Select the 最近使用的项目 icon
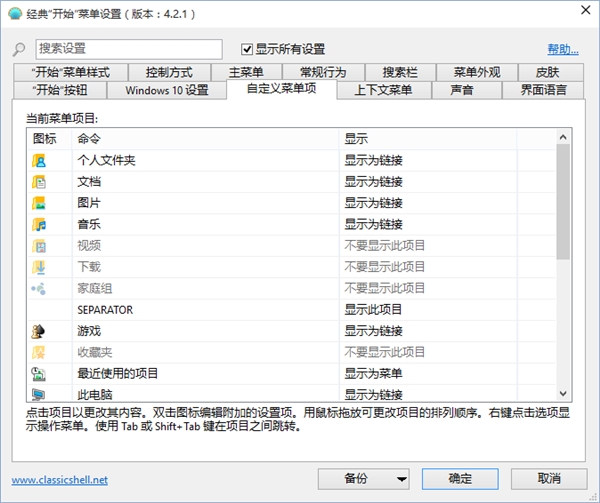This screenshot has width=600, height=503. (x=40, y=373)
